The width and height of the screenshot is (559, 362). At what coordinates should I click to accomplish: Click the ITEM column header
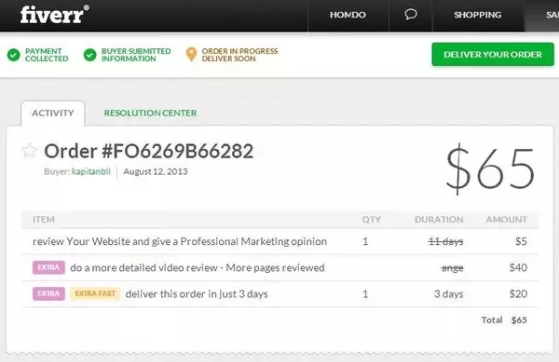click(43, 219)
